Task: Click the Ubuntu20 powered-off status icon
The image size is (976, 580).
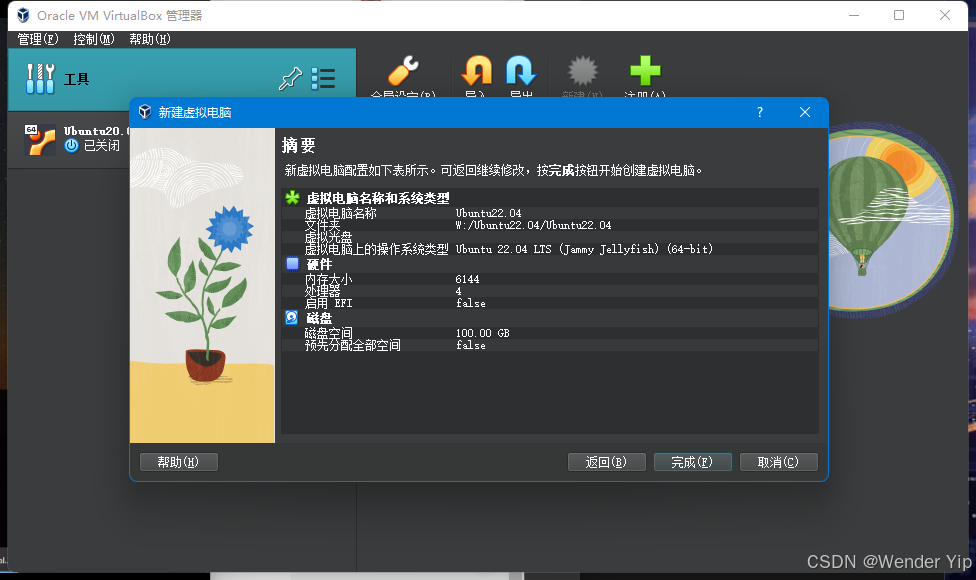Action: pyautogui.click(x=72, y=146)
